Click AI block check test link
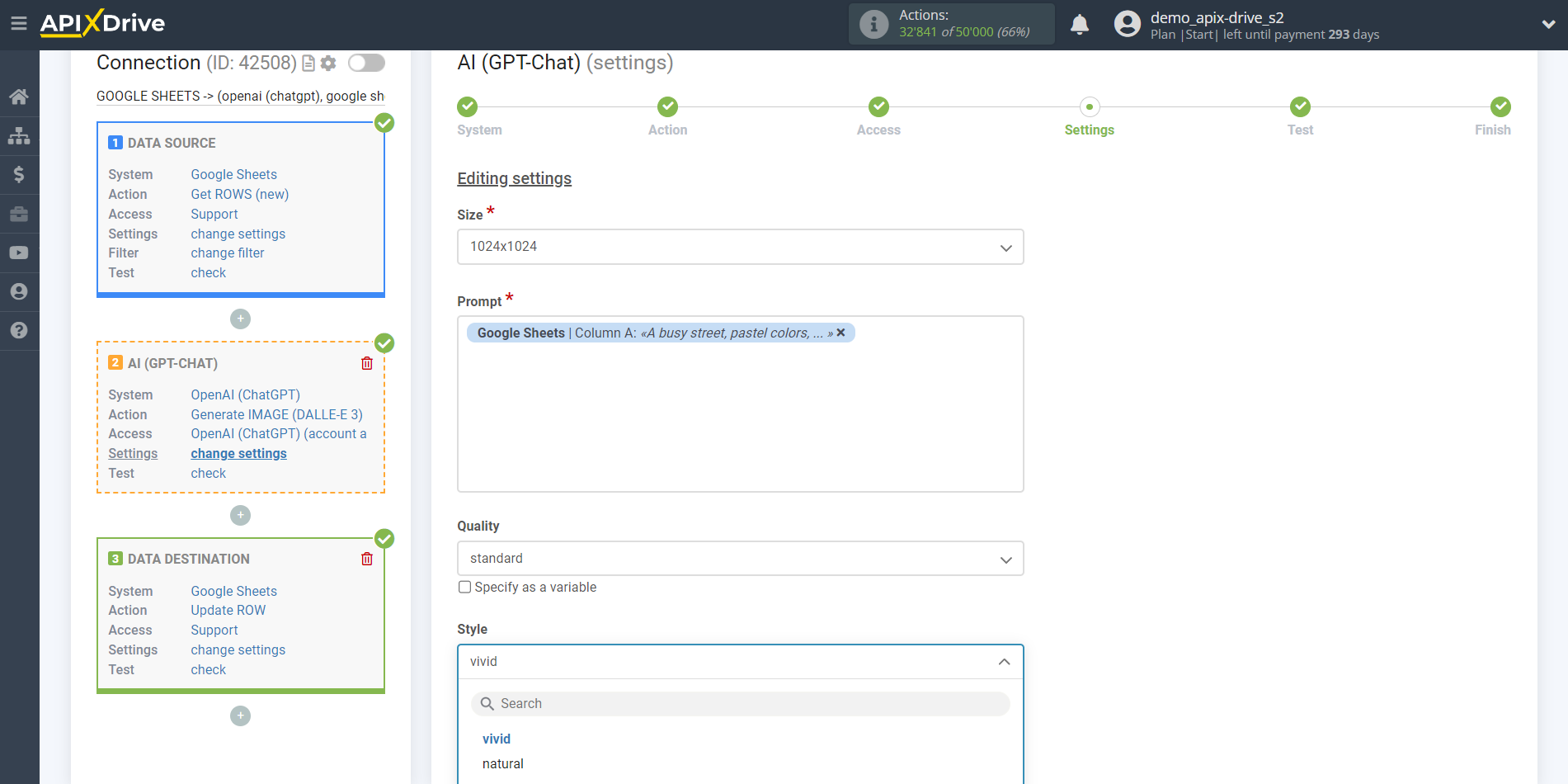The width and height of the screenshot is (1568, 784). [209, 473]
